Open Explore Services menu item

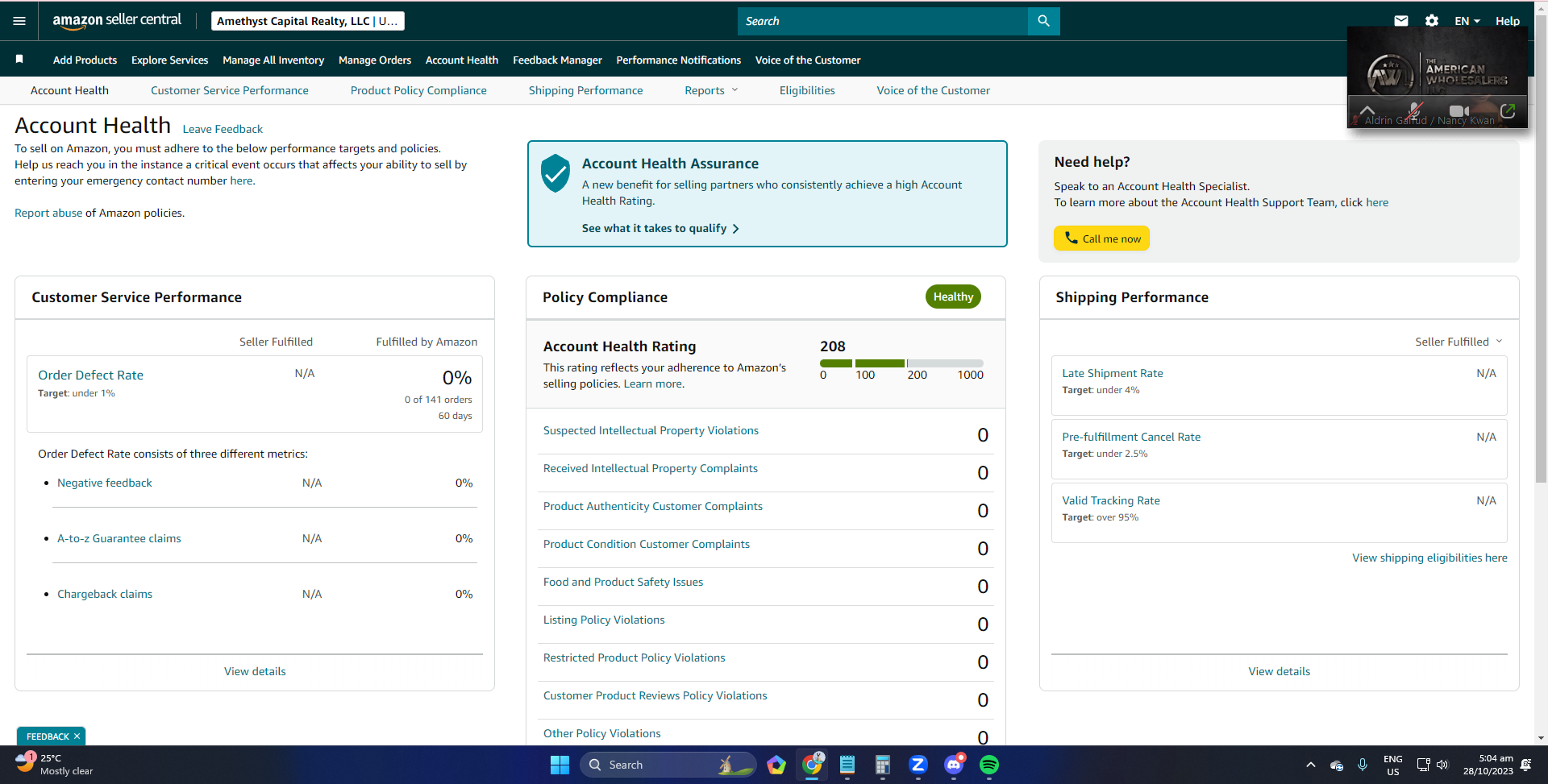click(x=169, y=60)
